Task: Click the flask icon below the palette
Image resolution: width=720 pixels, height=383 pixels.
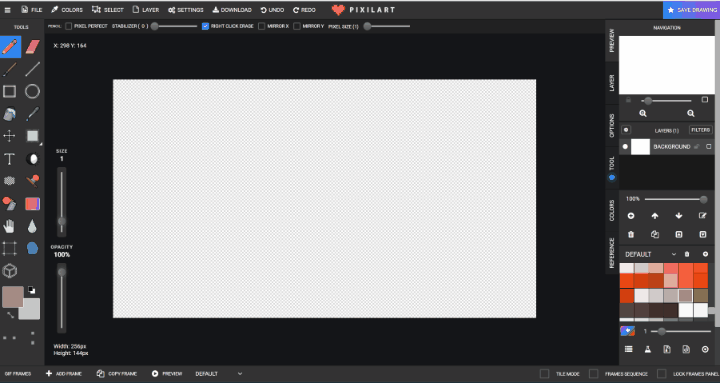Action: pos(647,349)
